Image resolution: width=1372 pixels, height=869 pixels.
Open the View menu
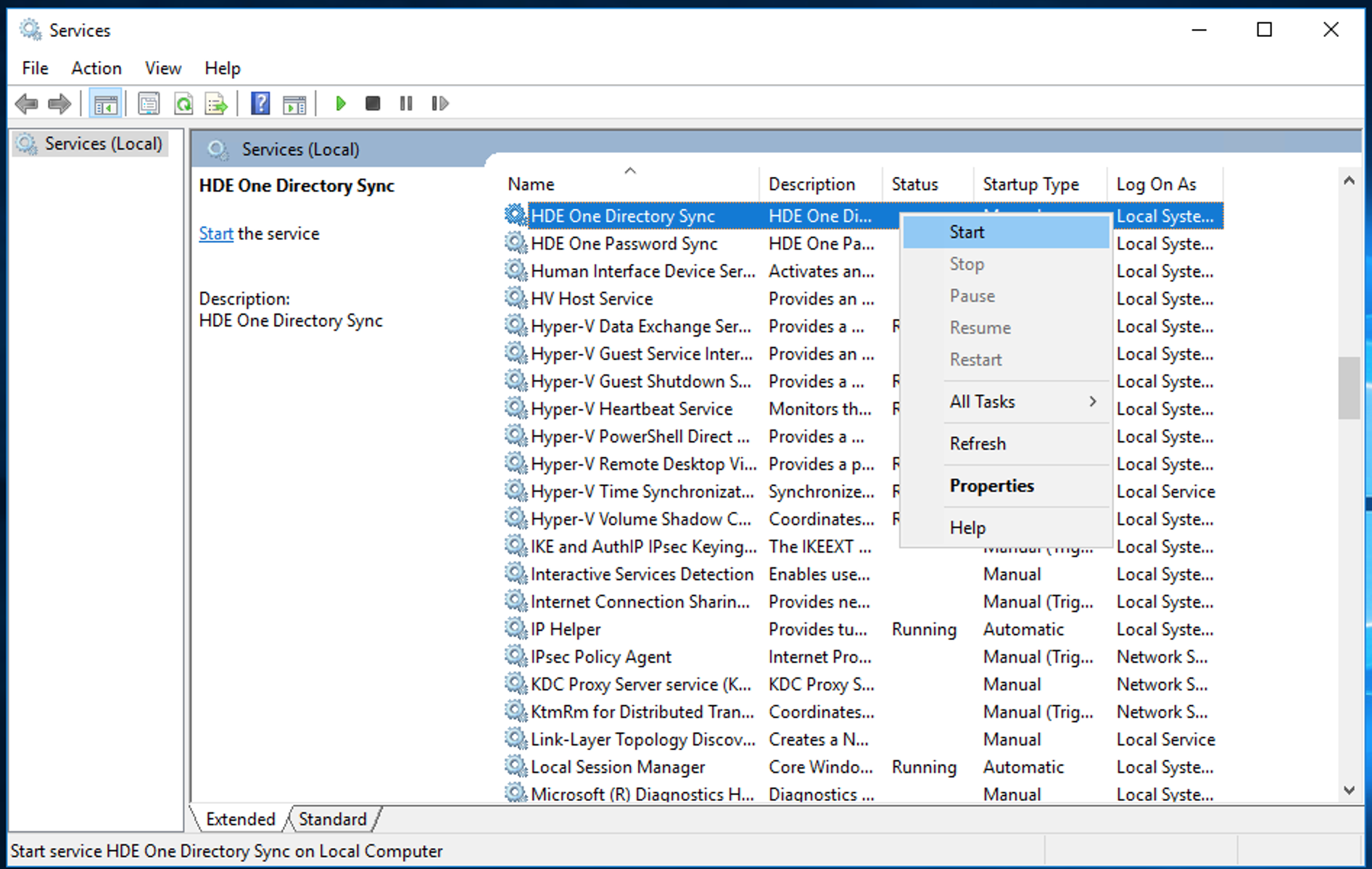pyautogui.click(x=163, y=68)
